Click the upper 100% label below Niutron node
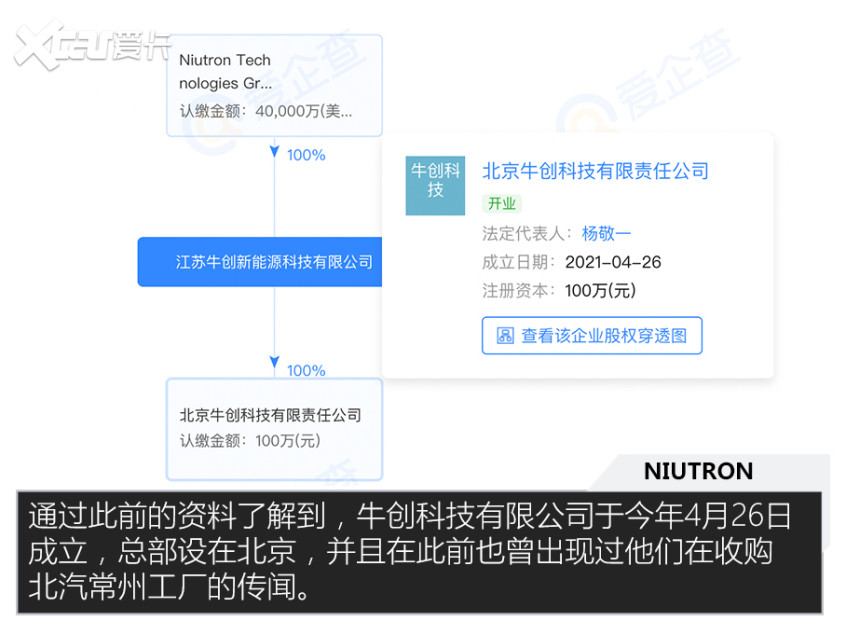The height and width of the screenshot is (635, 846). [x=306, y=155]
